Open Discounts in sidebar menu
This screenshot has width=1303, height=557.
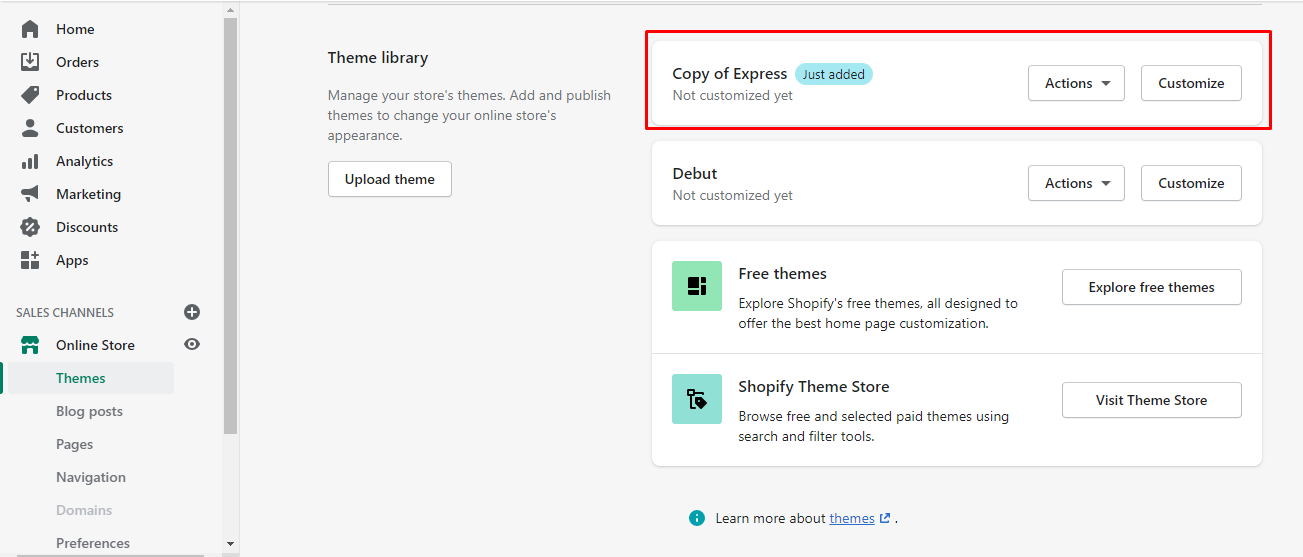[x=88, y=227]
